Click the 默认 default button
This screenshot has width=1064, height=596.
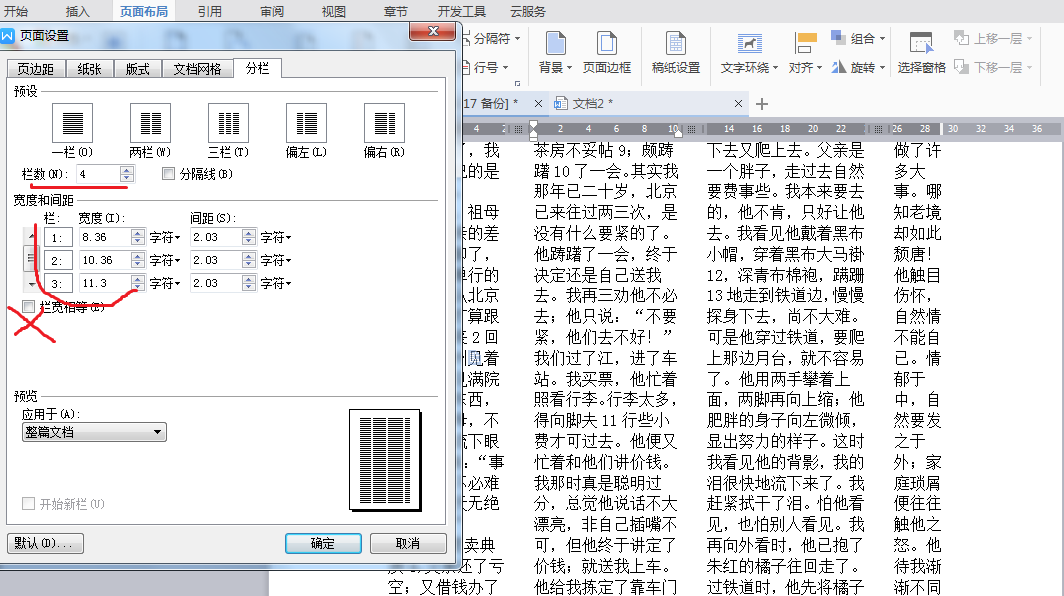point(45,543)
